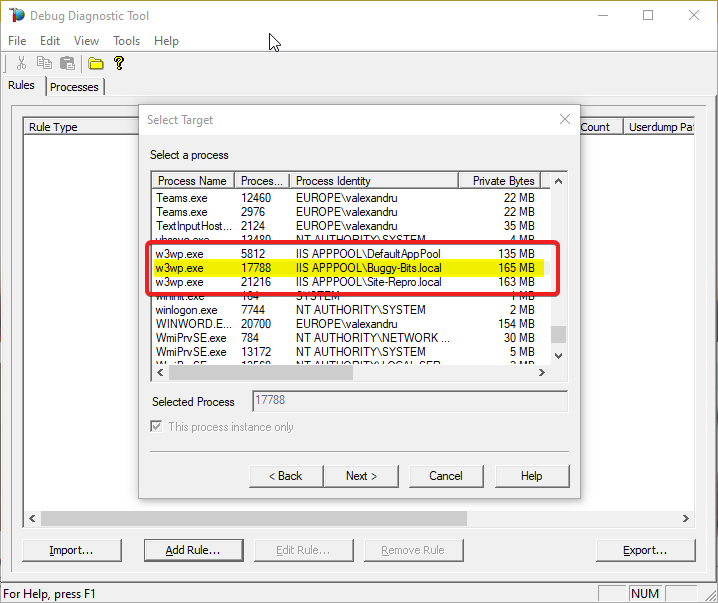This screenshot has width=718, height=603.
Task: Toggle 'This process instance only' checkbox
Action: (x=156, y=427)
